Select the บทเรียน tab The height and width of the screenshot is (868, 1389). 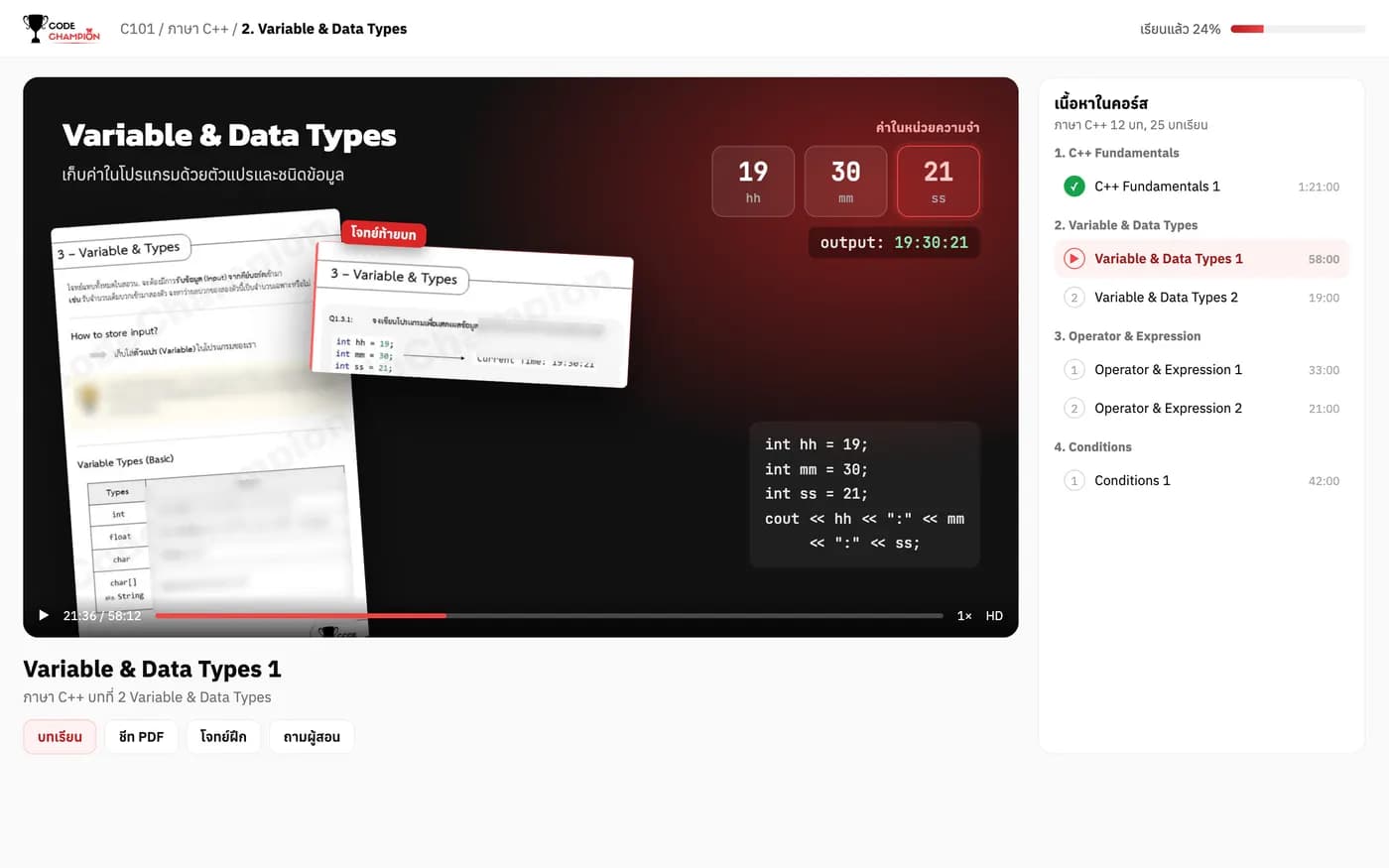(60, 737)
